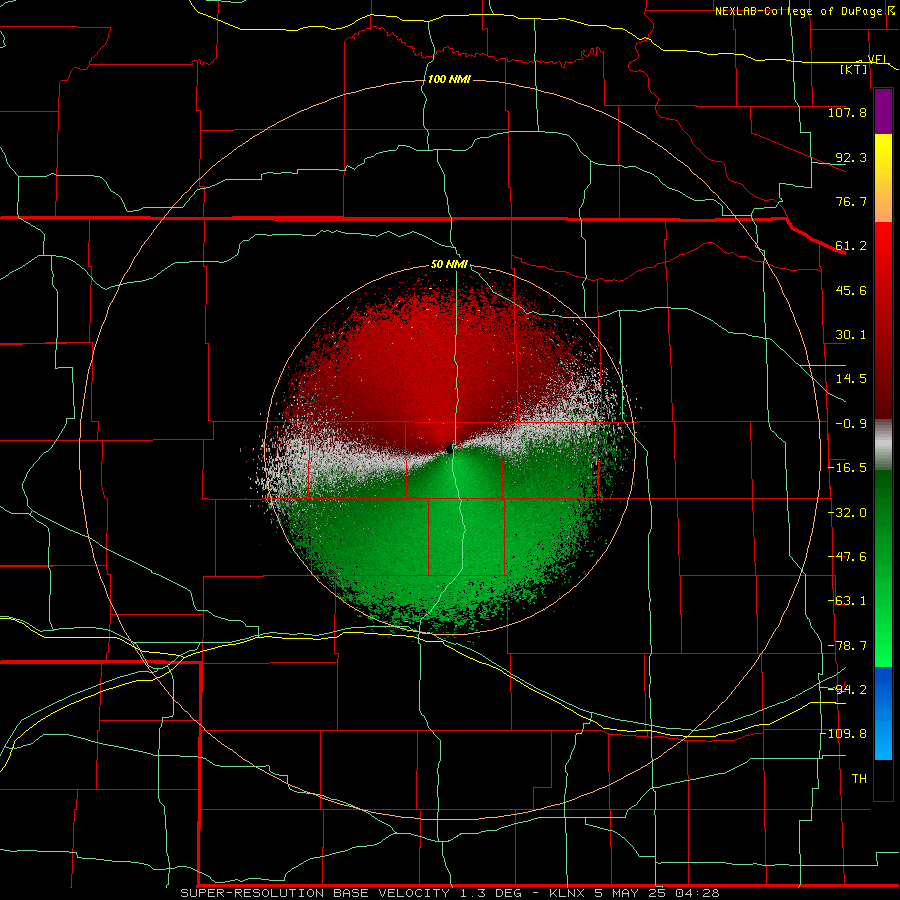Click the 92.3 velocity scale value
Screen dimensions: 900x900
(x=851, y=157)
